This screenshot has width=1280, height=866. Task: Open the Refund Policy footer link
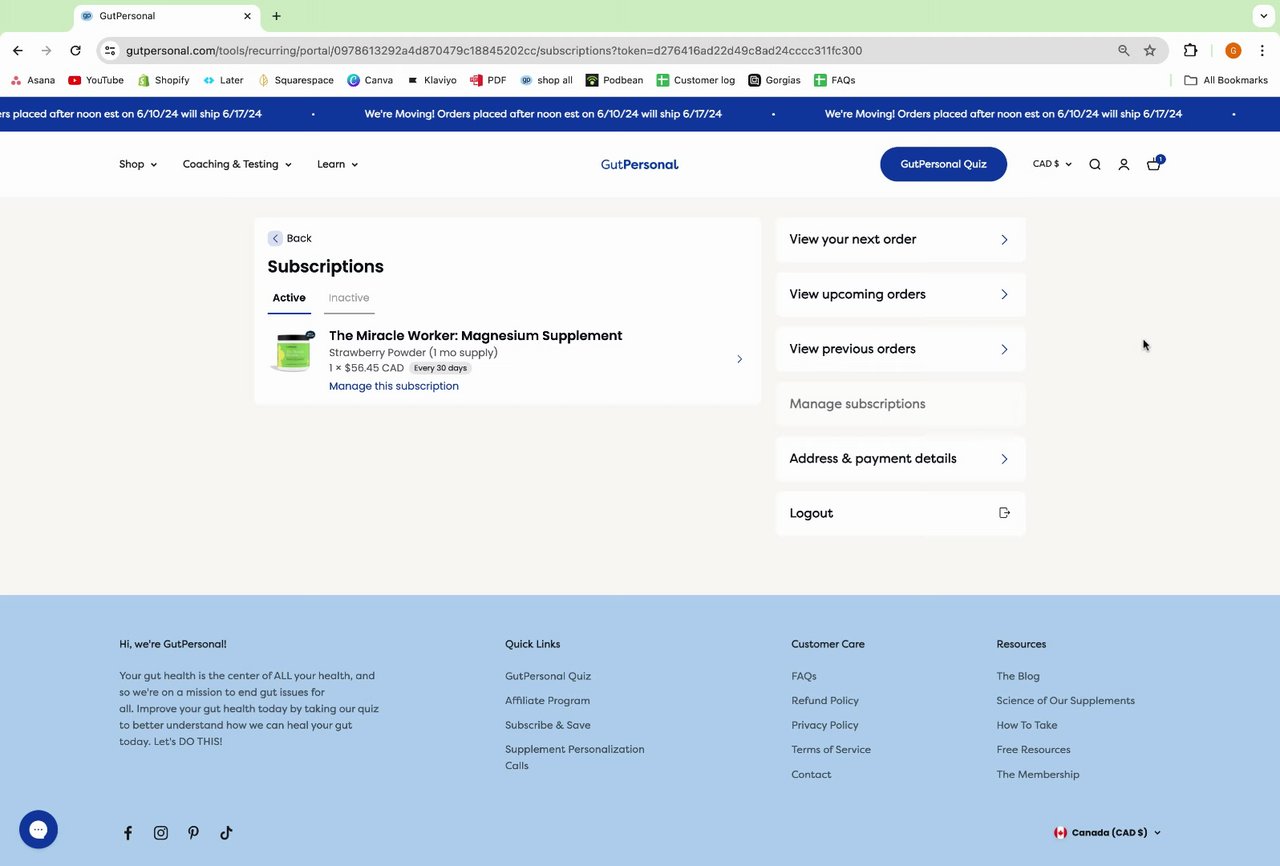point(825,701)
